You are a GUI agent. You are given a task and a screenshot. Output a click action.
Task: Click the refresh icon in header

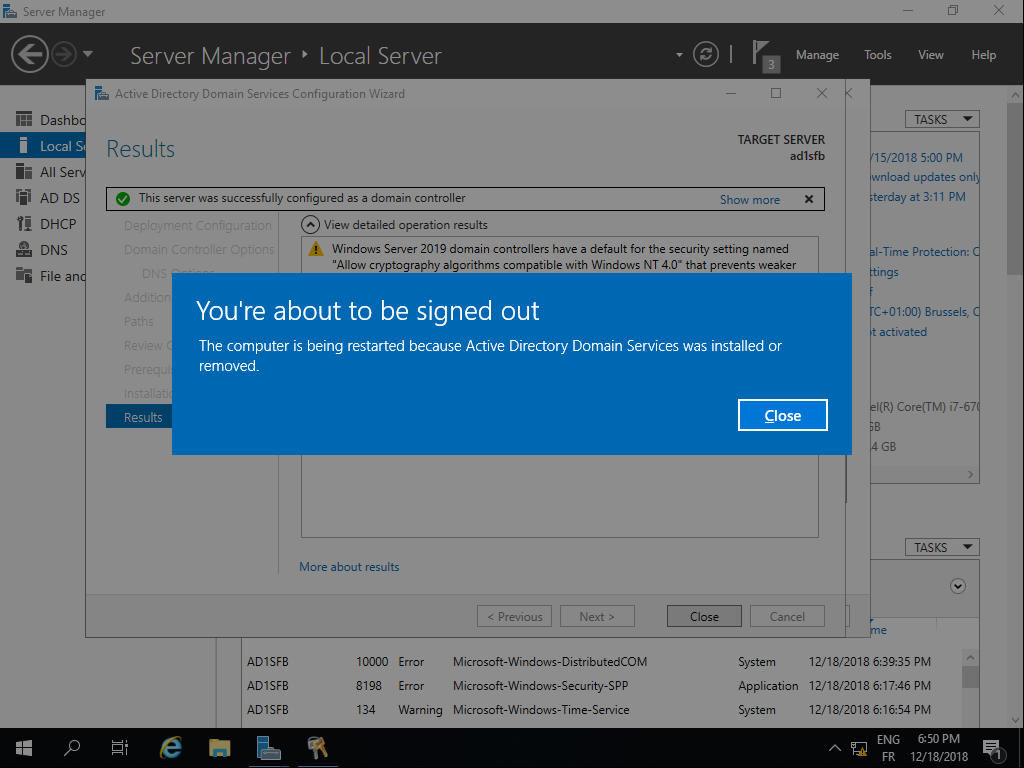tap(706, 54)
